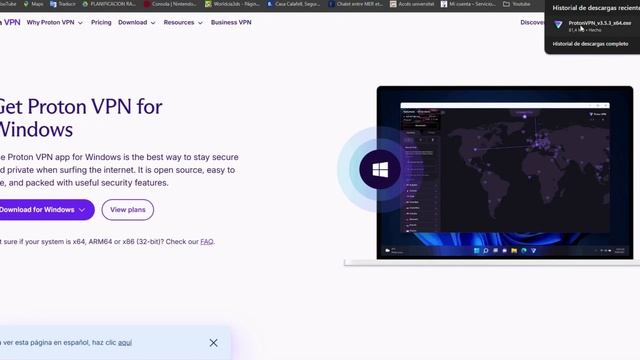Image resolution: width=640 pixels, height=360 pixels.
Task: Expand the Why Proton VPN menu
Action: 55,22
